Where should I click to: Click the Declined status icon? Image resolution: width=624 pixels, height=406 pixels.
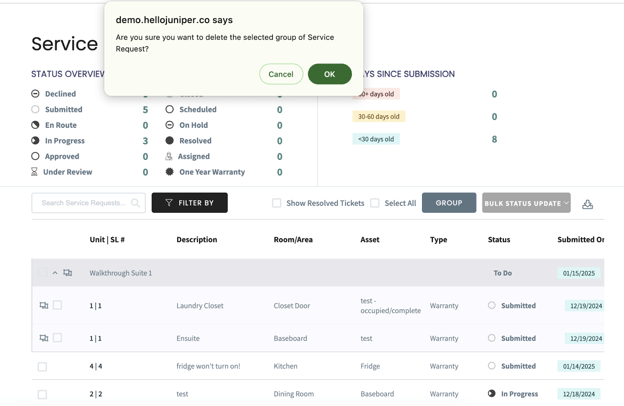click(x=35, y=94)
